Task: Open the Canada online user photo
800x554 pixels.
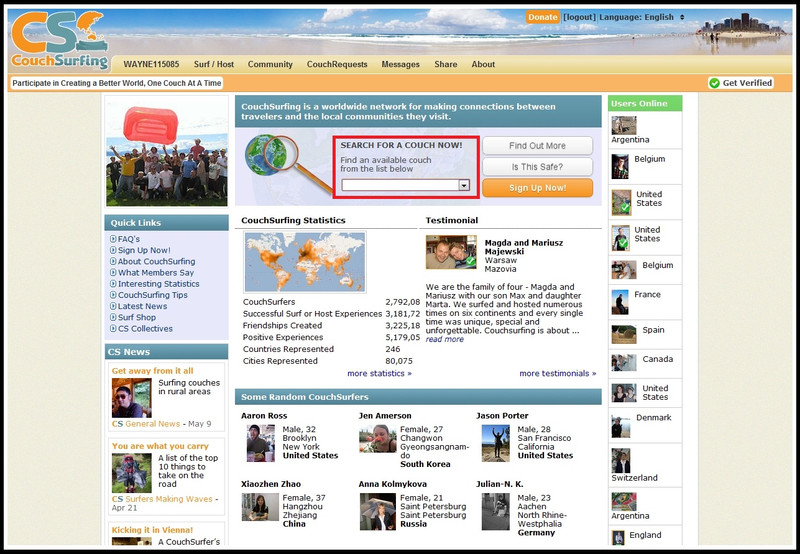Action: [624, 363]
